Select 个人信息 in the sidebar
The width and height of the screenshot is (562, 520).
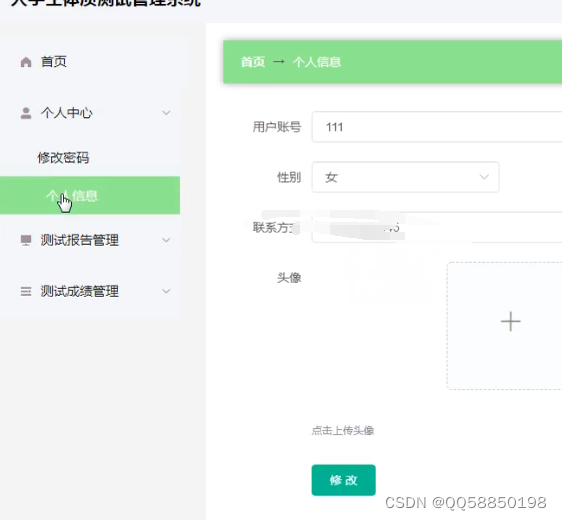point(90,195)
